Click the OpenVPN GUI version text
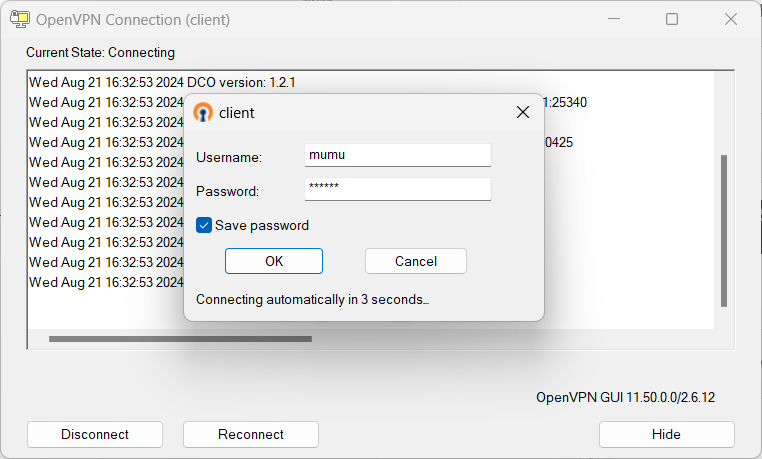Viewport: 762px width, 459px height. [x=625, y=397]
